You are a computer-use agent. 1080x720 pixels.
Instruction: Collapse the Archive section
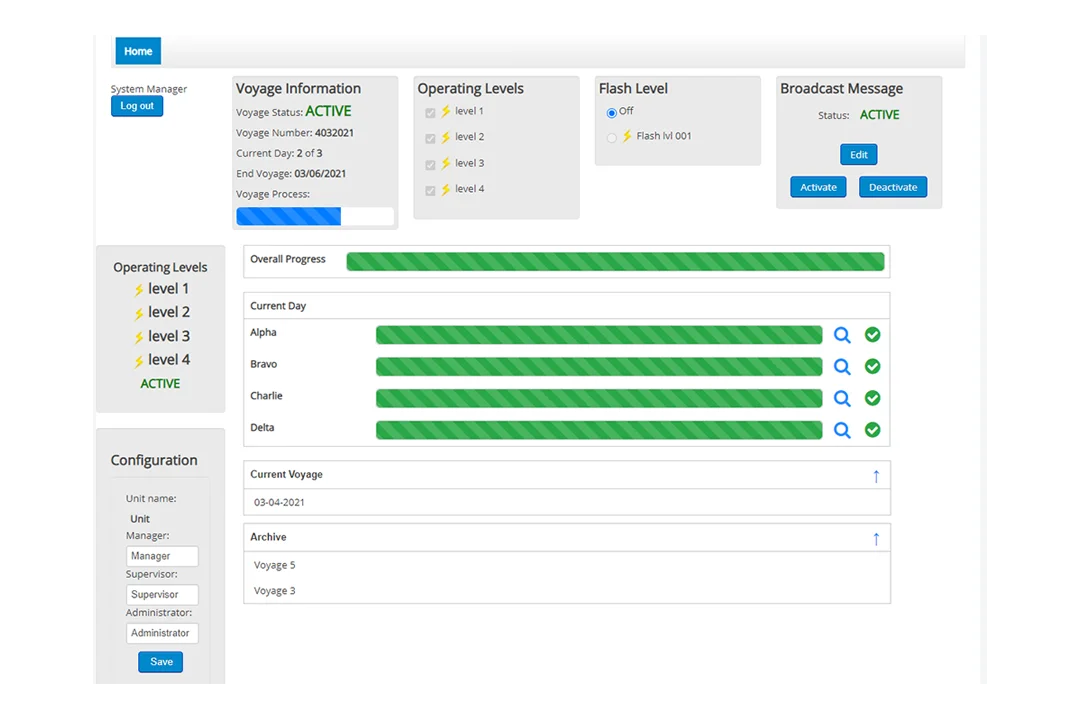click(876, 537)
